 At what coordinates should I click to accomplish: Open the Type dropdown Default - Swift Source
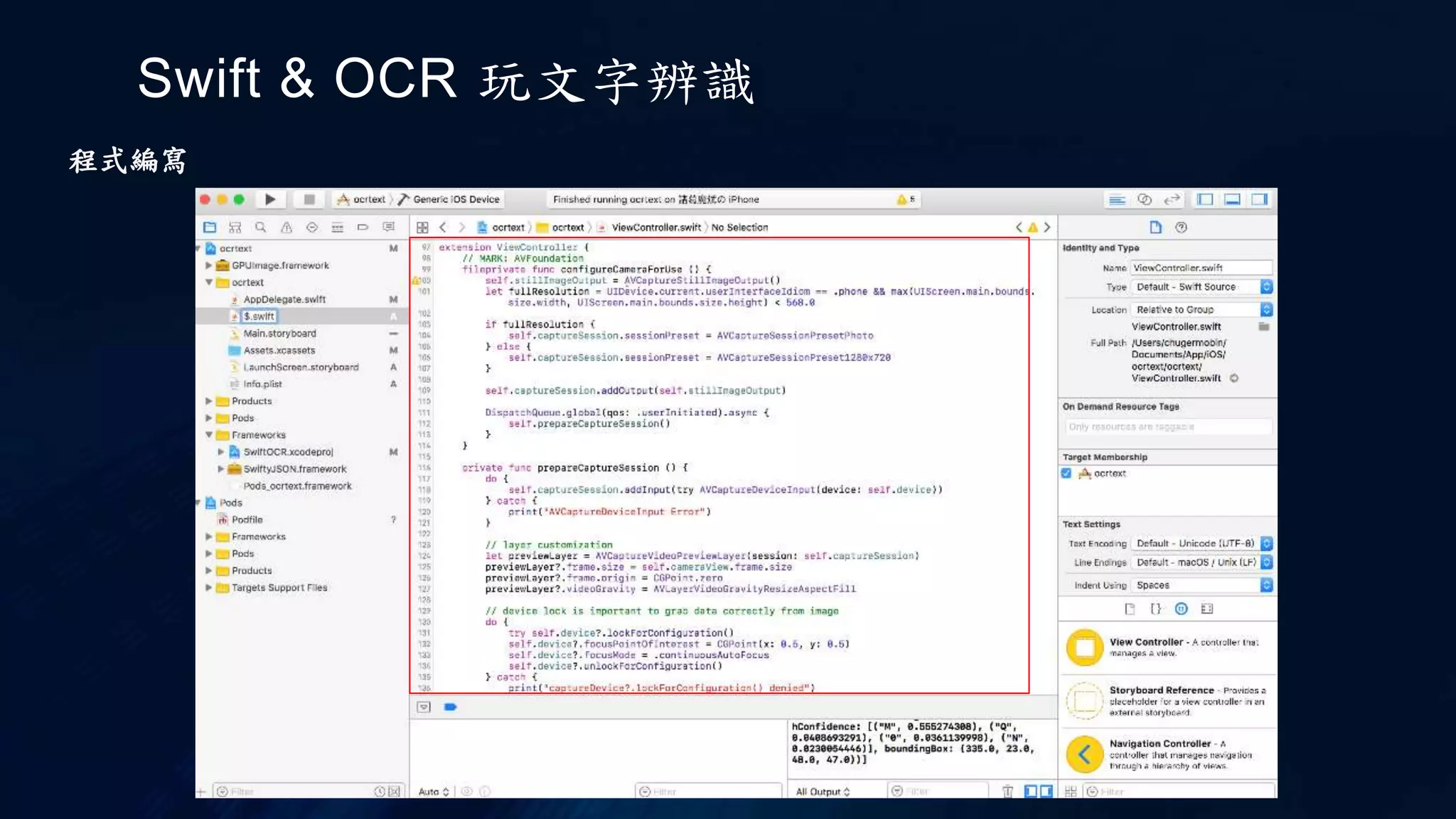(x=1201, y=287)
